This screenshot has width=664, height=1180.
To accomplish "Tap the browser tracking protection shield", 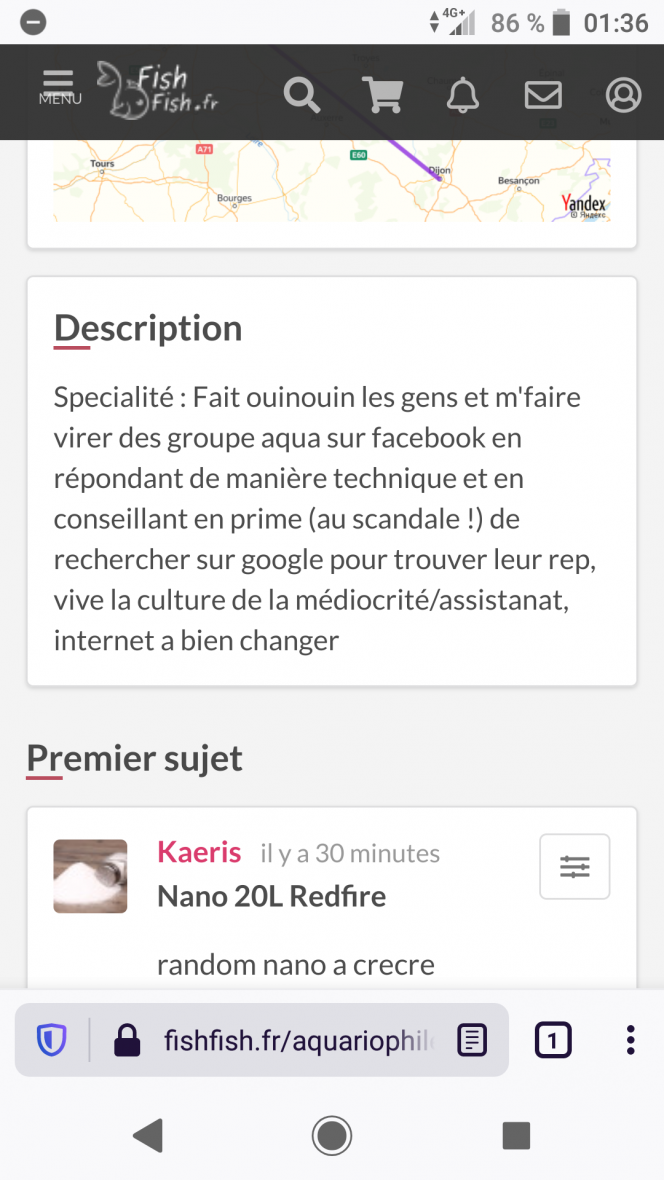I will click(x=52, y=1040).
